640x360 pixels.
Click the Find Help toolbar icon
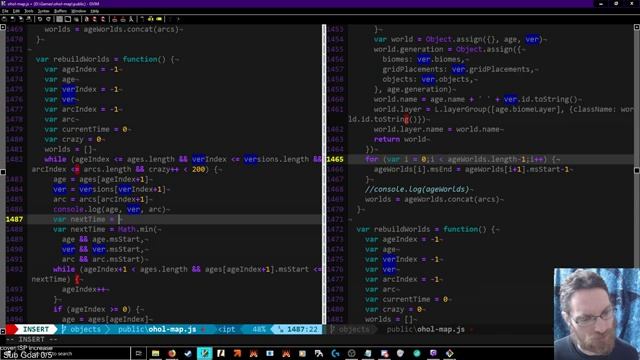pos(178,19)
